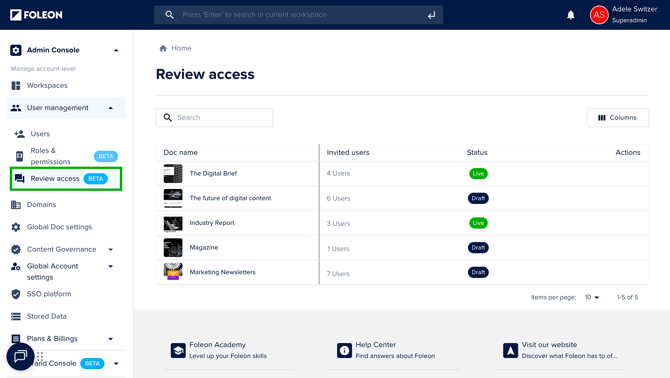670x378 pixels.
Task: Open the items per page dropdown
Action: (592, 297)
